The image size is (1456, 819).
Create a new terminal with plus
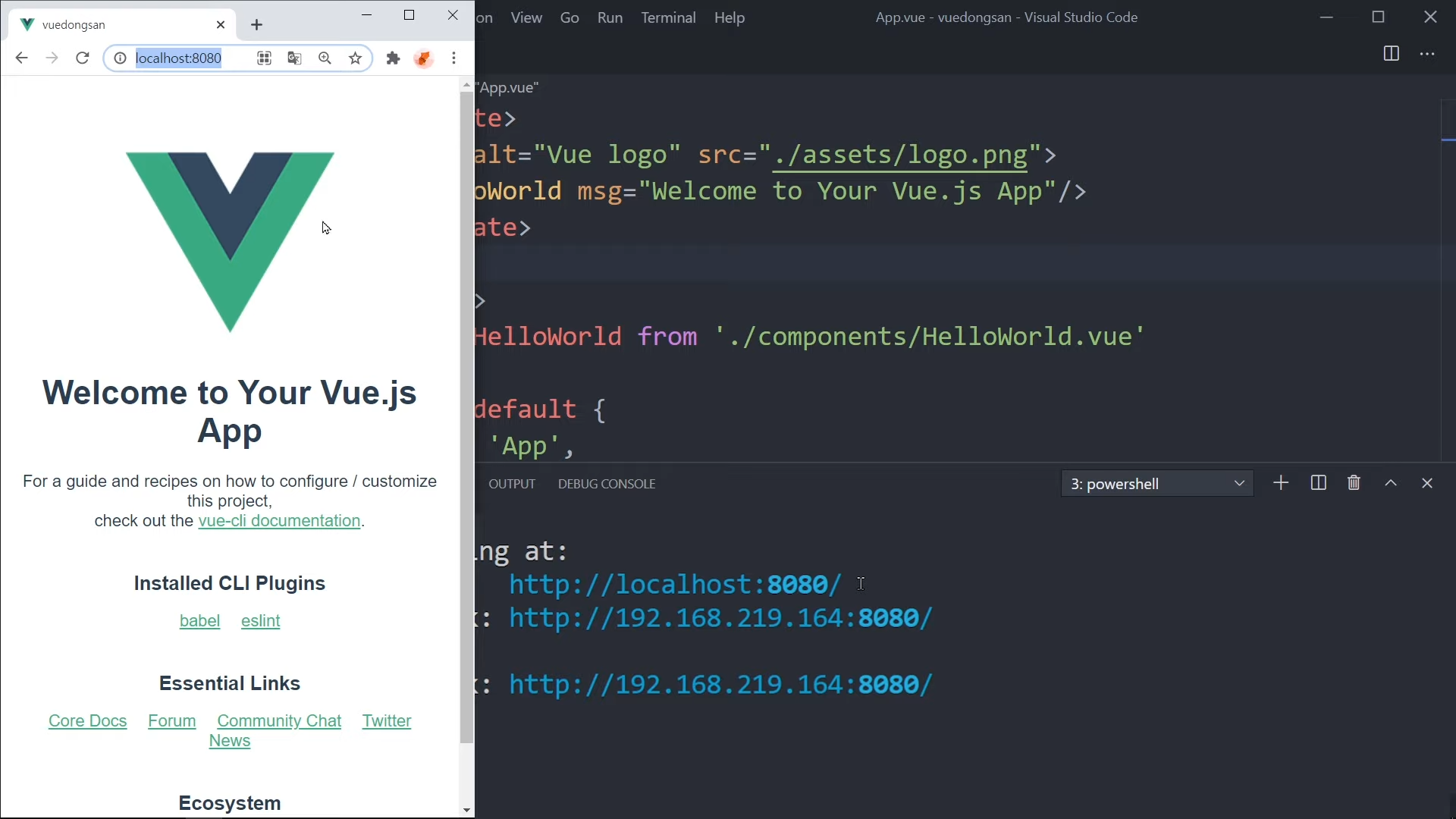click(1281, 483)
